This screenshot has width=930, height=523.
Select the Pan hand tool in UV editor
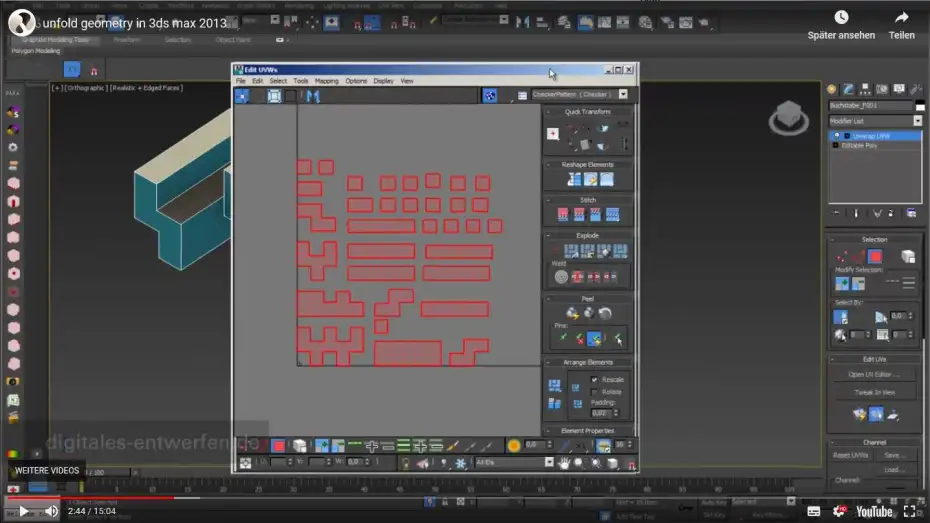pos(563,463)
